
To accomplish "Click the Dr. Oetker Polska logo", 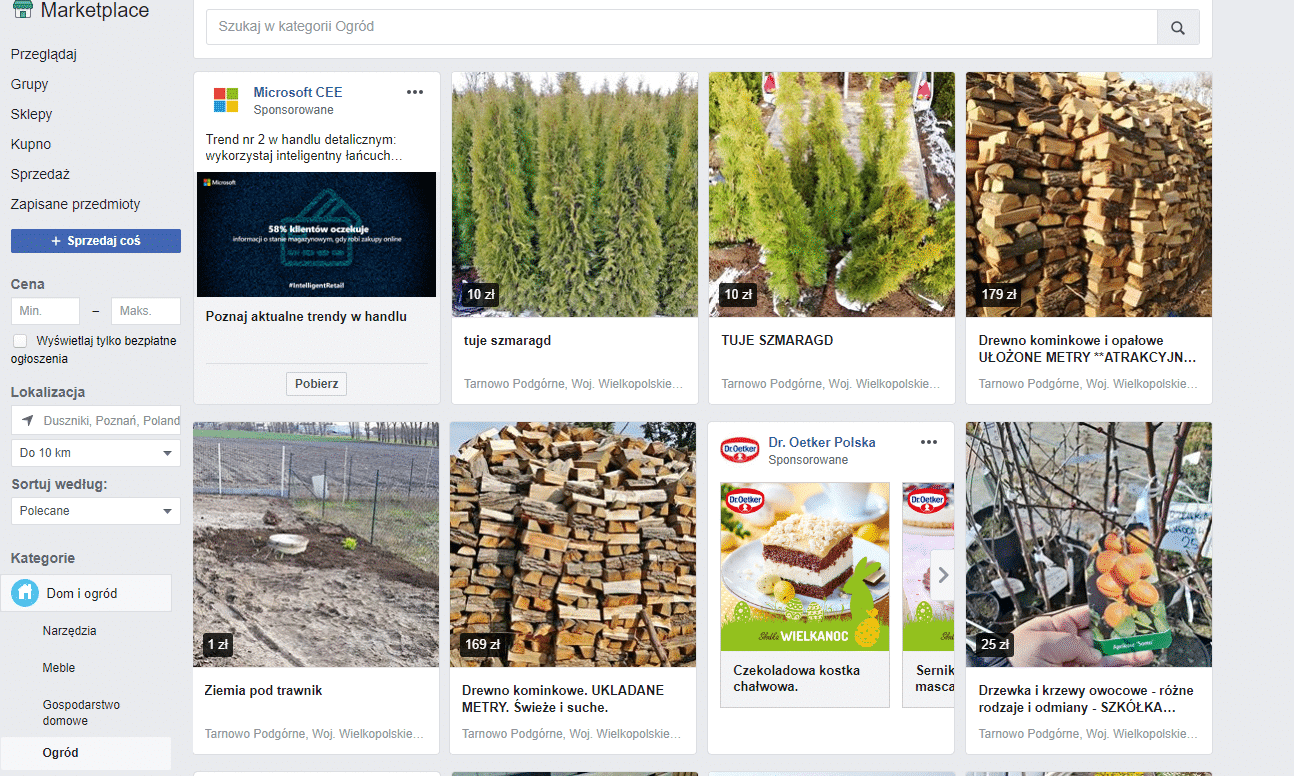I will click(740, 450).
